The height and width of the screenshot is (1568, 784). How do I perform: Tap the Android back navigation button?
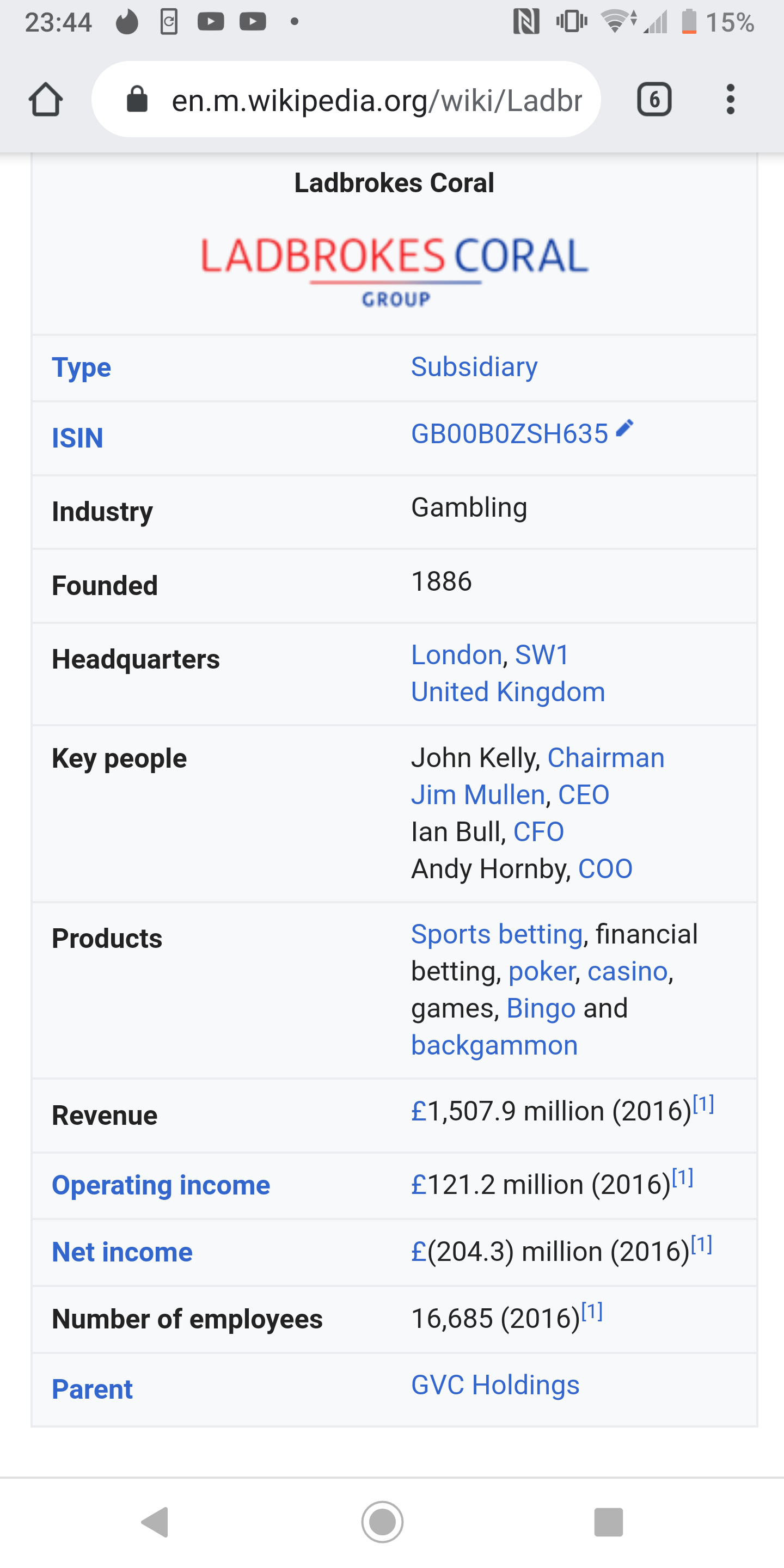155,1522
